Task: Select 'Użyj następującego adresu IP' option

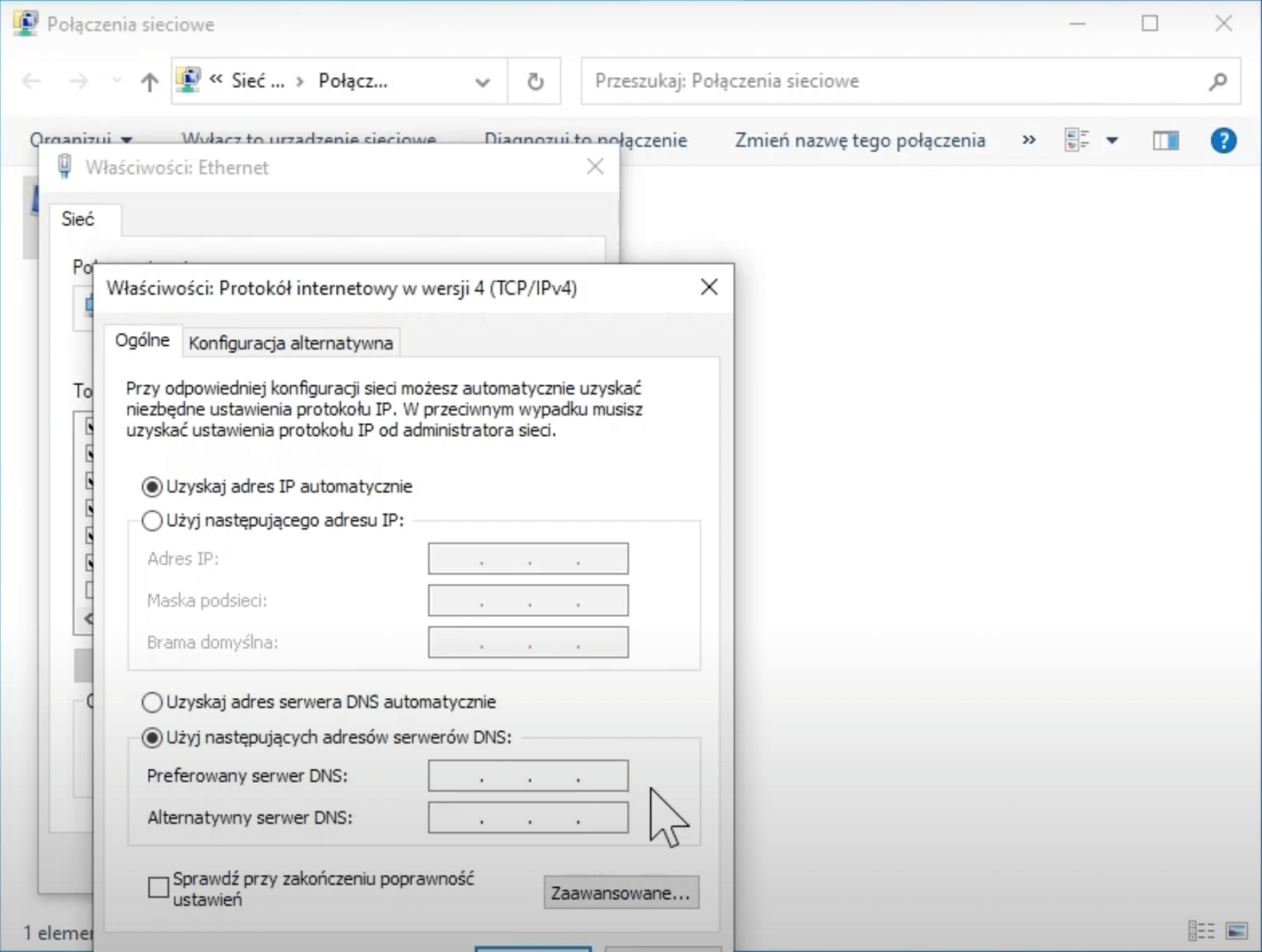Action: coord(152,521)
